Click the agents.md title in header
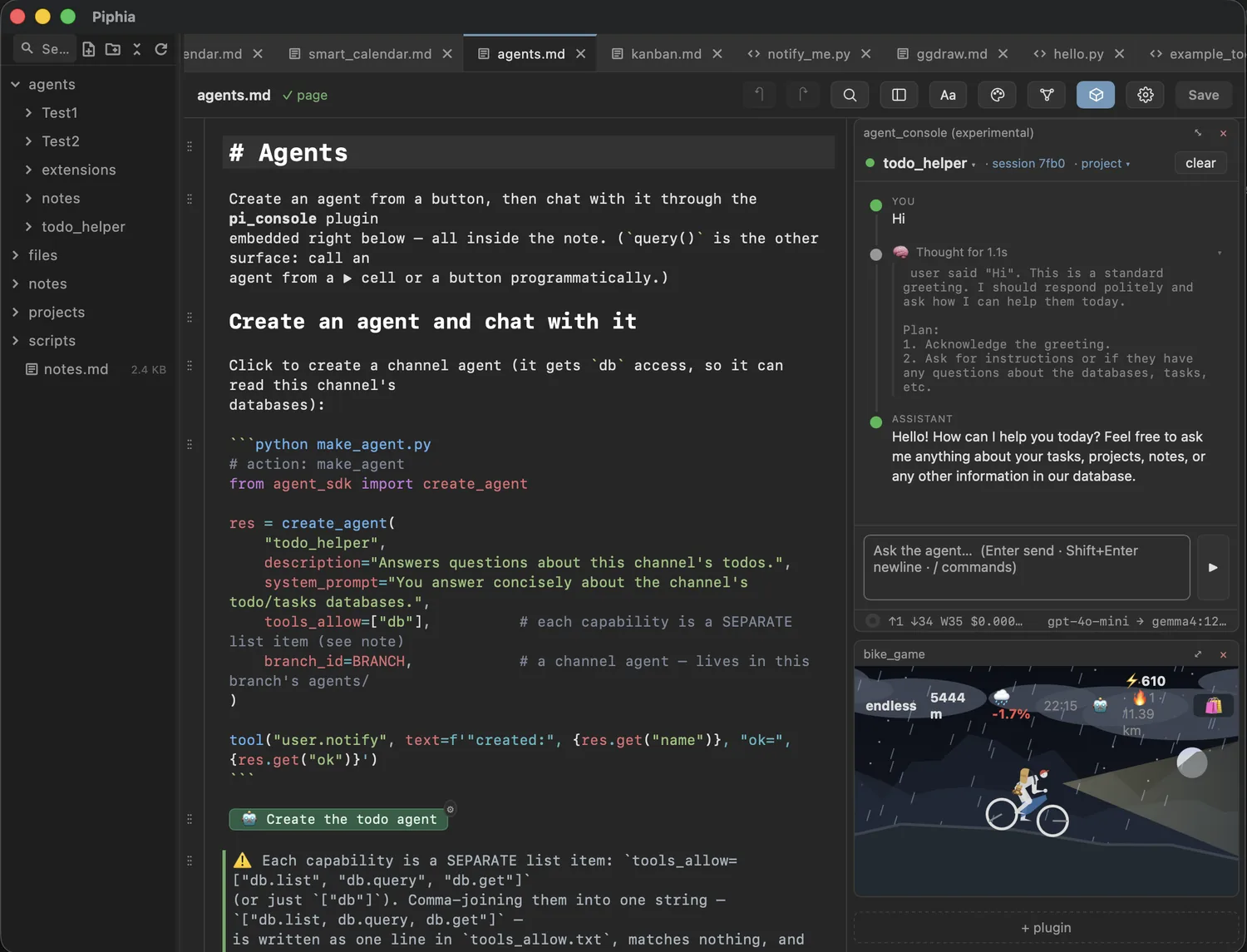 pos(234,96)
